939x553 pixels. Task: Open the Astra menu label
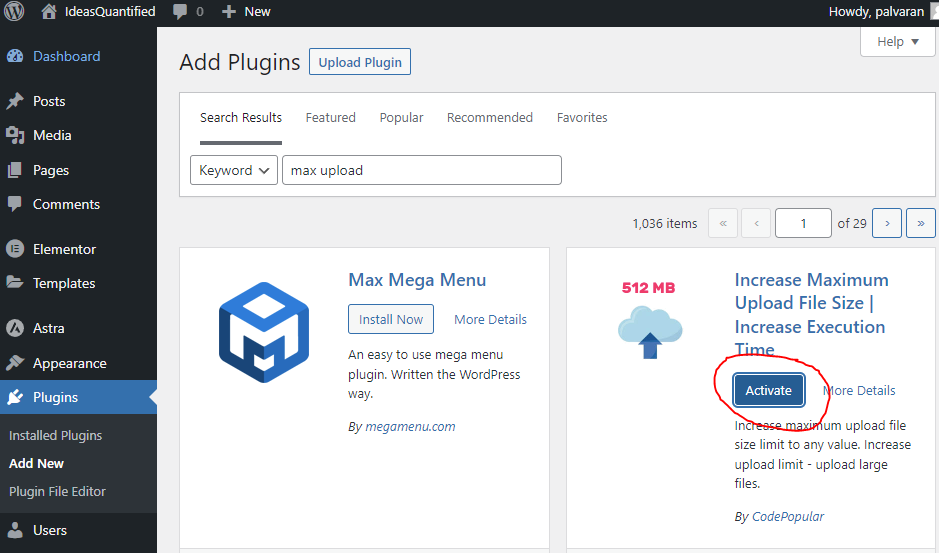(49, 328)
